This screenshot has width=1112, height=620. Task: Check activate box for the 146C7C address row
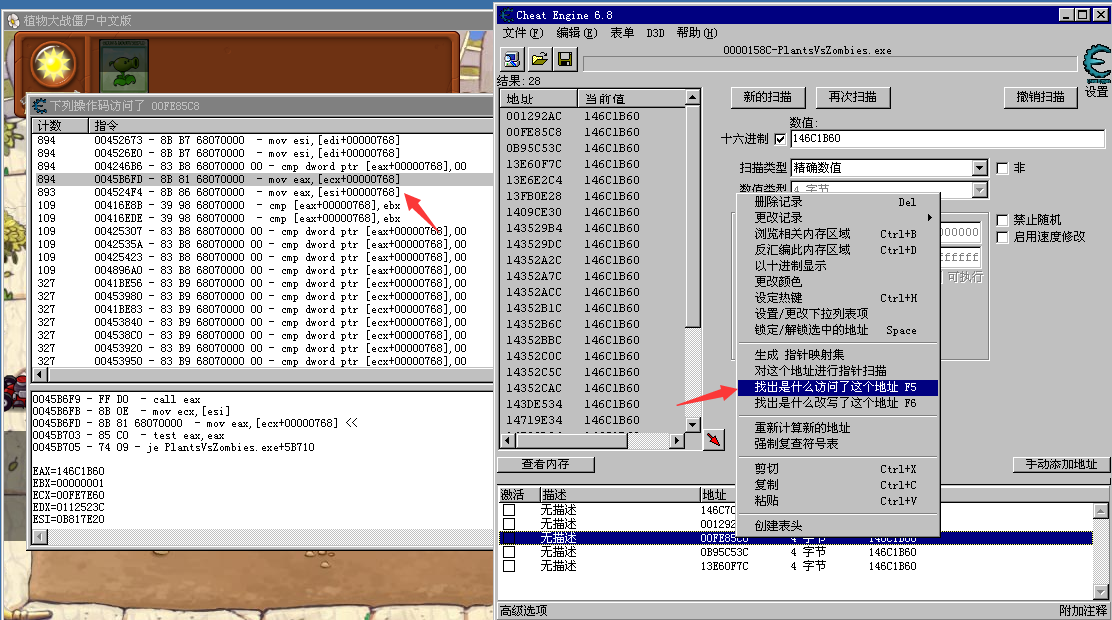508,510
